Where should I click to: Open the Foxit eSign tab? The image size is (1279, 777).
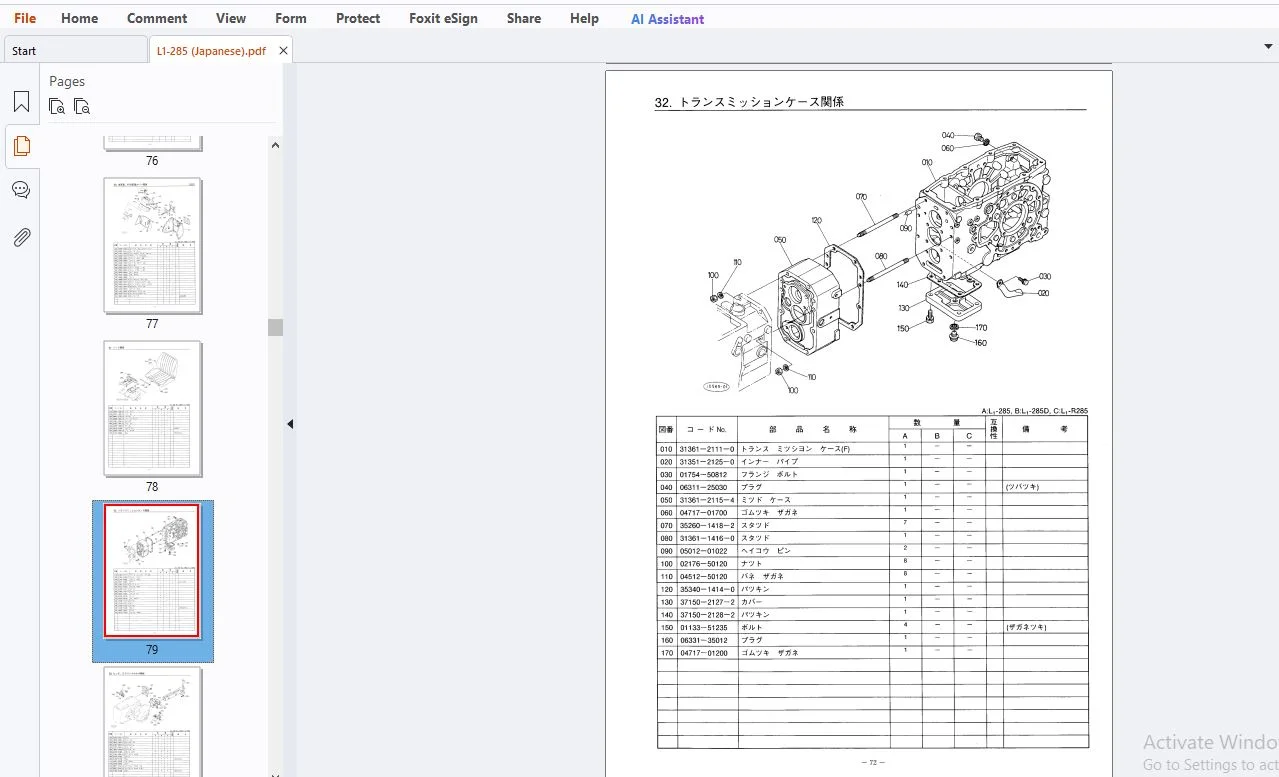coord(443,18)
